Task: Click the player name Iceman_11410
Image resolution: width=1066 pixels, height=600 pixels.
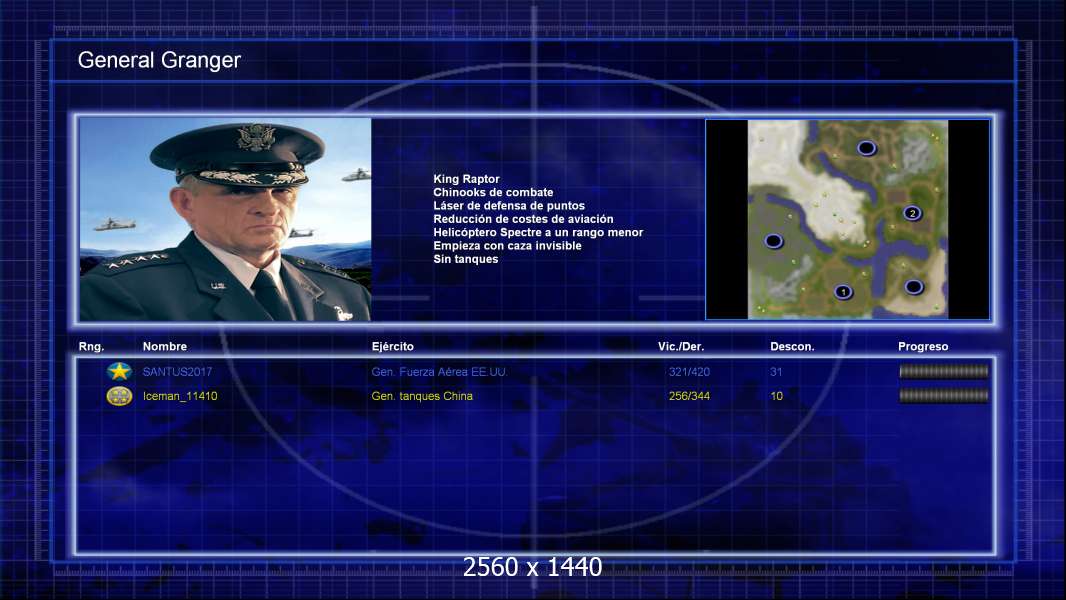Action: point(180,396)
